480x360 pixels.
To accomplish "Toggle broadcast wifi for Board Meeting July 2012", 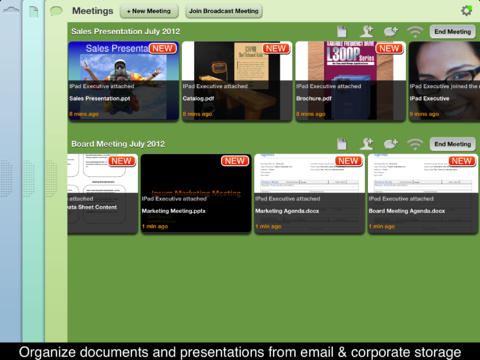I will coord(415,144).
